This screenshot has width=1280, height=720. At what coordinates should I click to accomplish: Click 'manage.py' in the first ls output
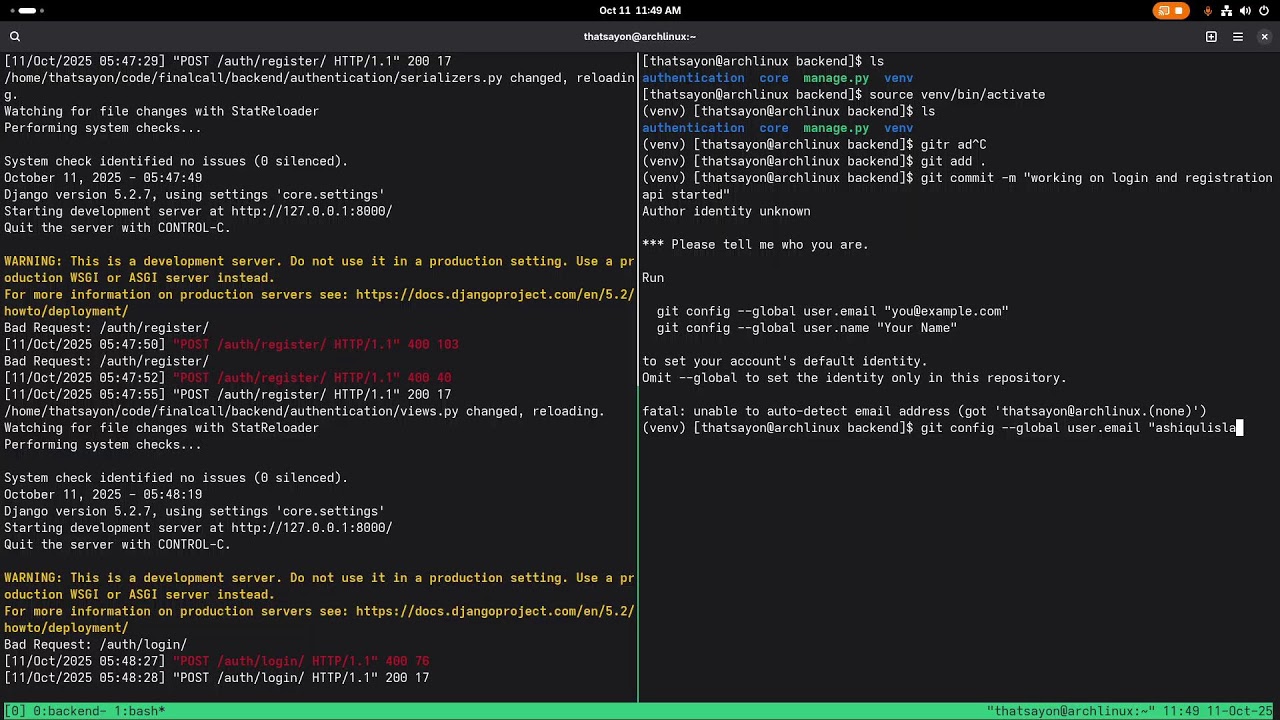836,78
